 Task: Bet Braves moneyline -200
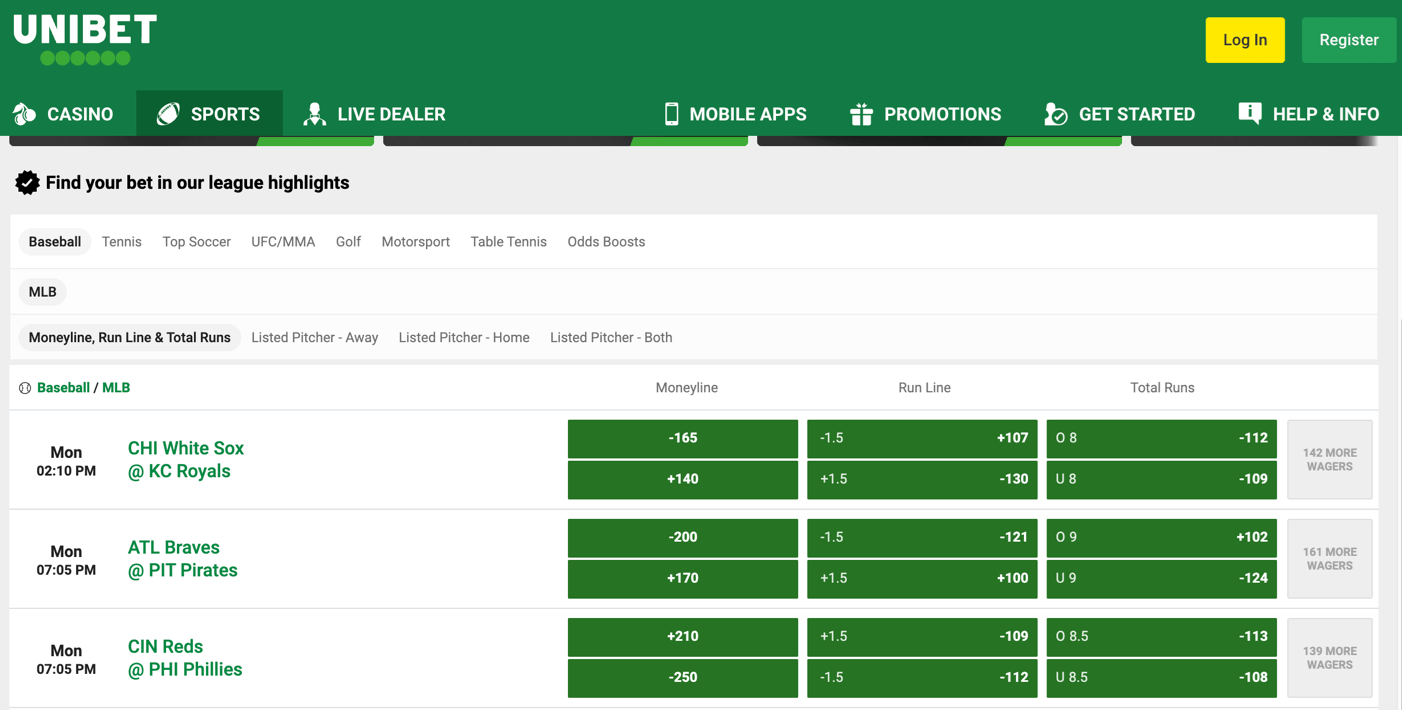(683, 538)
